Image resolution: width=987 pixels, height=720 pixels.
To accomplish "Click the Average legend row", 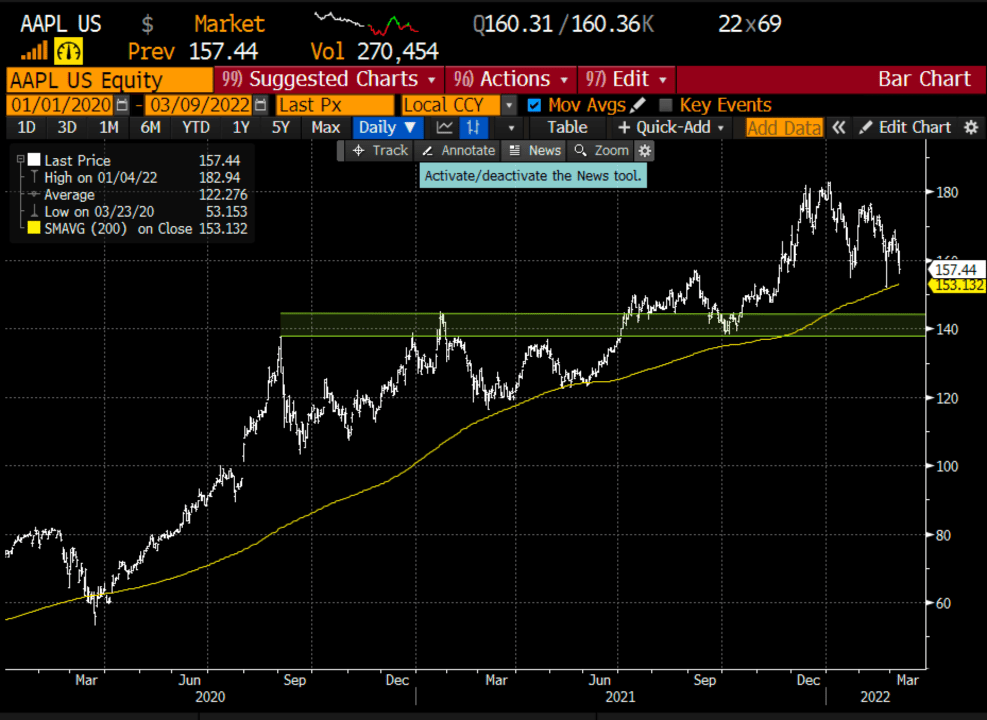I will point(133,194).
